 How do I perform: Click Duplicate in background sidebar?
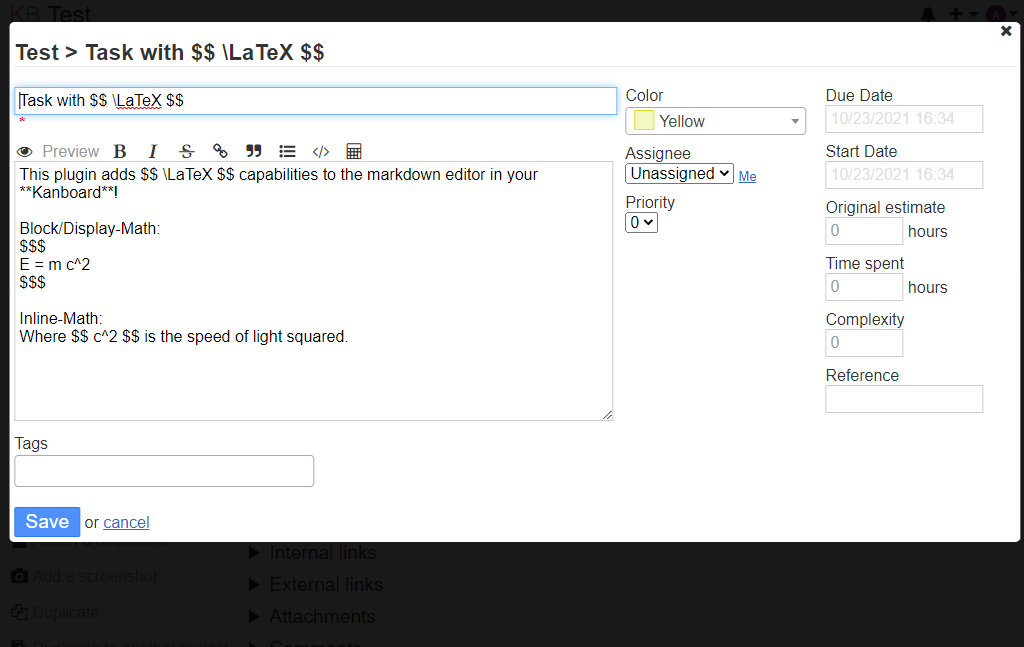click(56, 612)
